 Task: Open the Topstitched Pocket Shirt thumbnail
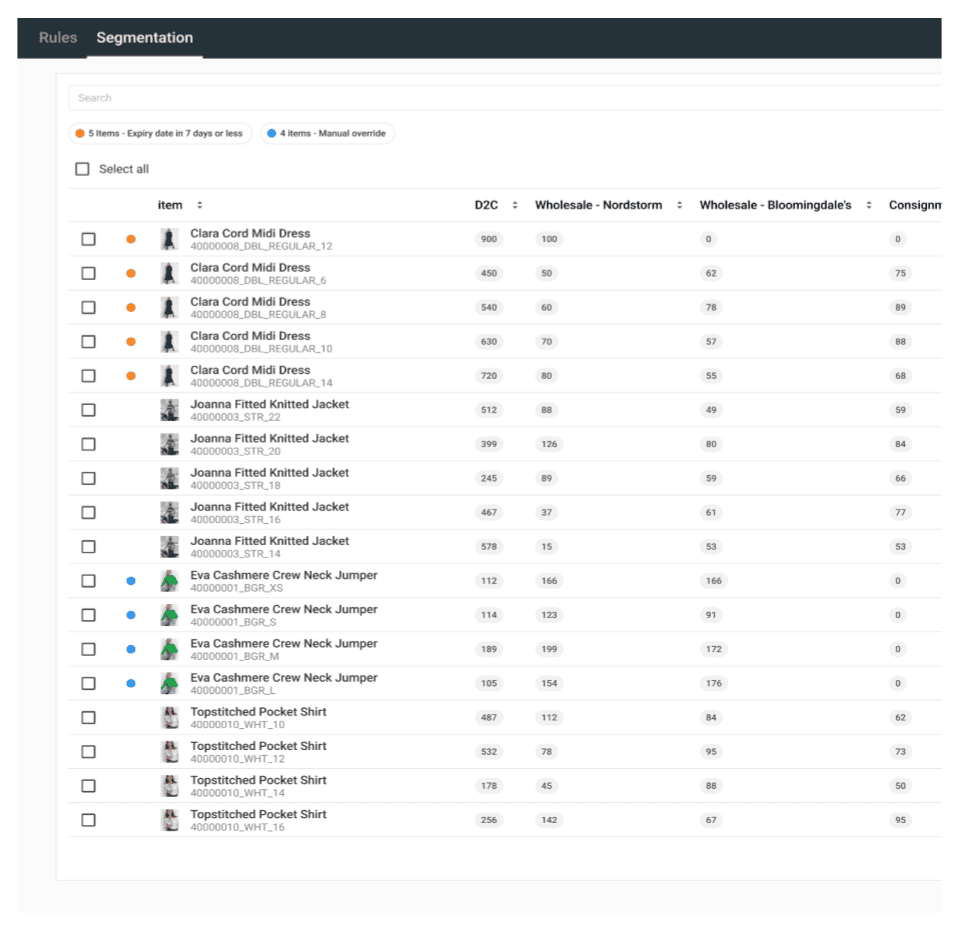pos(169,717)
